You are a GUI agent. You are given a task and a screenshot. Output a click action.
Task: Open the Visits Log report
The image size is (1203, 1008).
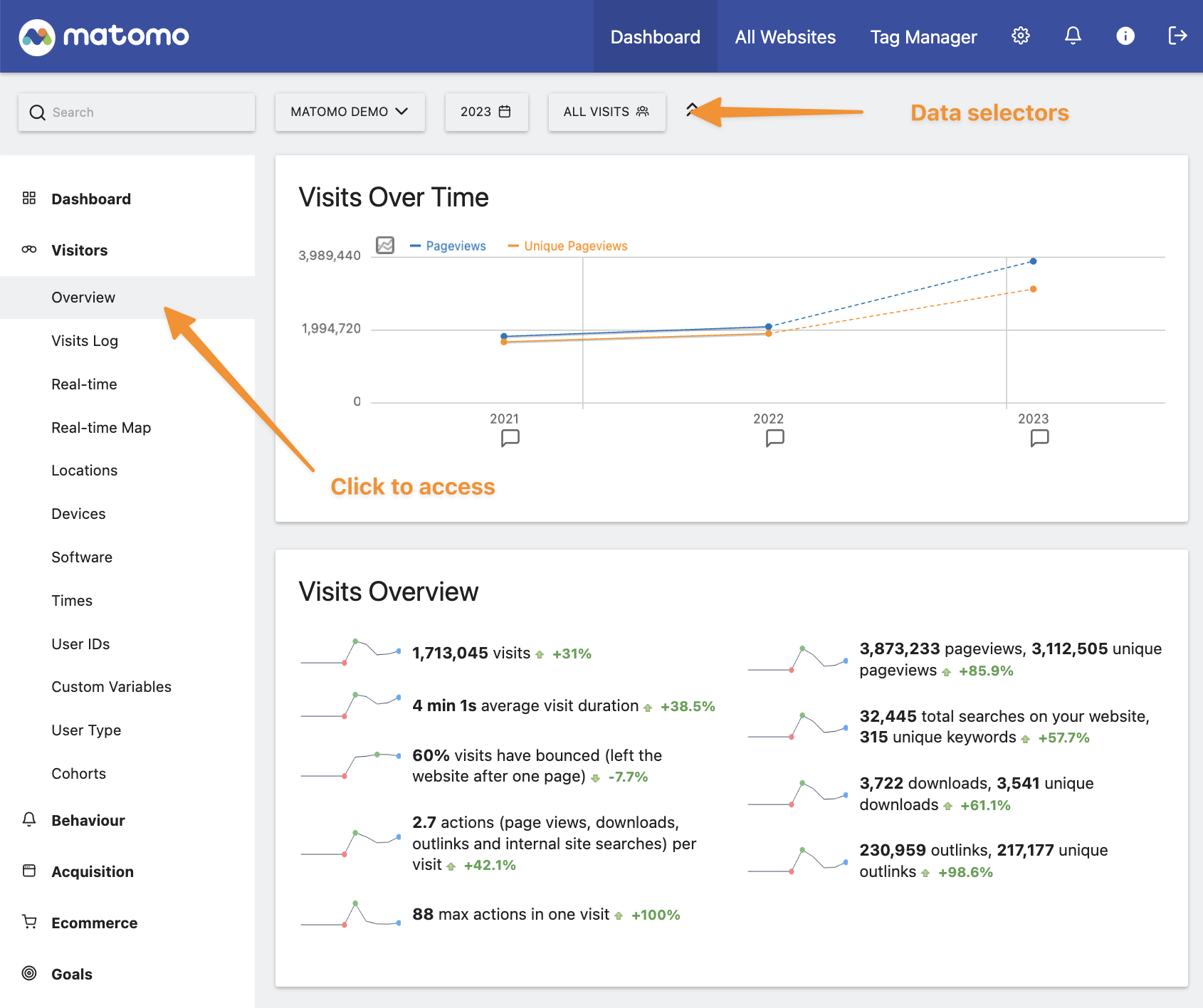(x=85, y=341)
